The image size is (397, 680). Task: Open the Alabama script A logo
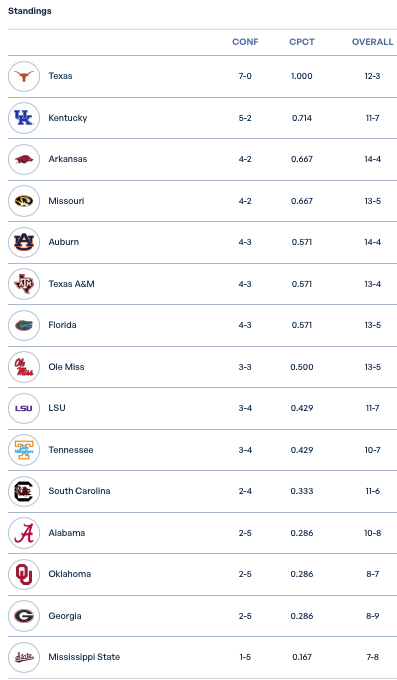(24, 533)
